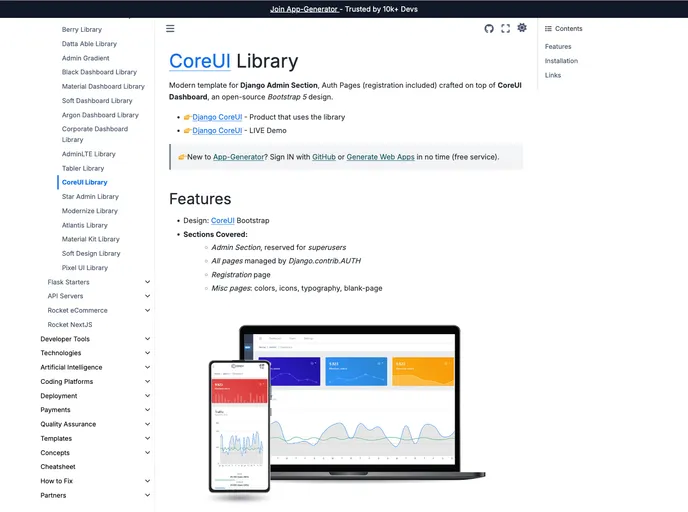Image resolution: width=688 pixels, height=512 pixels.
Task: Enter fullscreen mode via expand icon
Action: [x=505, y=29]
